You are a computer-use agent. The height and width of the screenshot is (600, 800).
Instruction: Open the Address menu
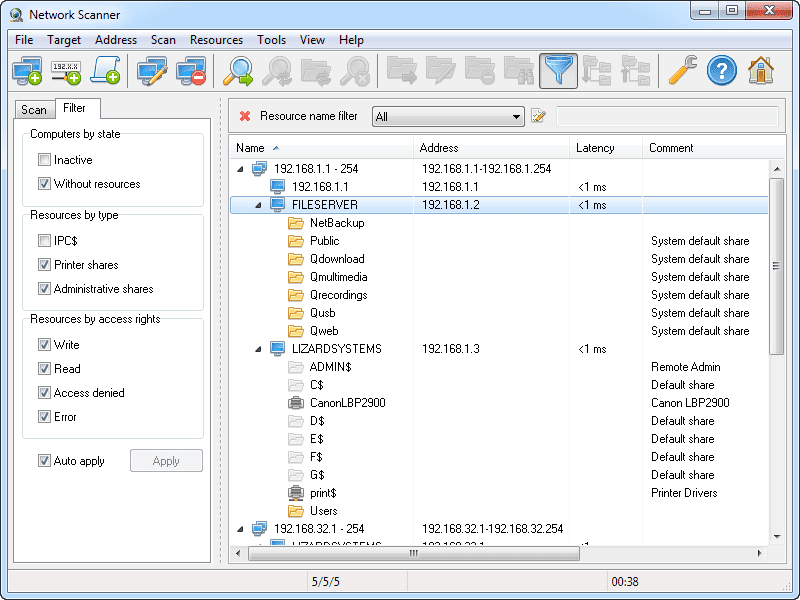(x=116, y=40)
